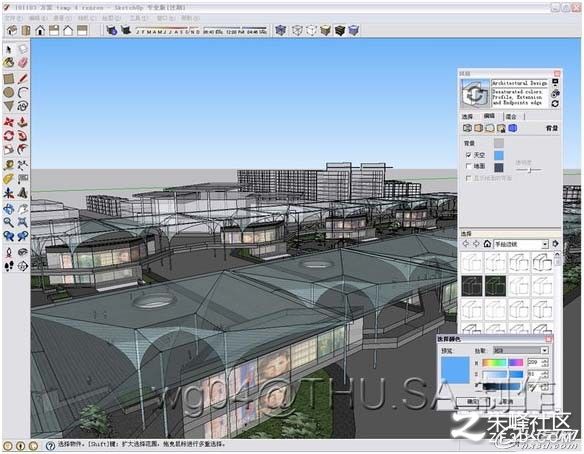Select the Paint Bucket tool
584x454 pixels.
pyautogui.click(x=9, y=63)
